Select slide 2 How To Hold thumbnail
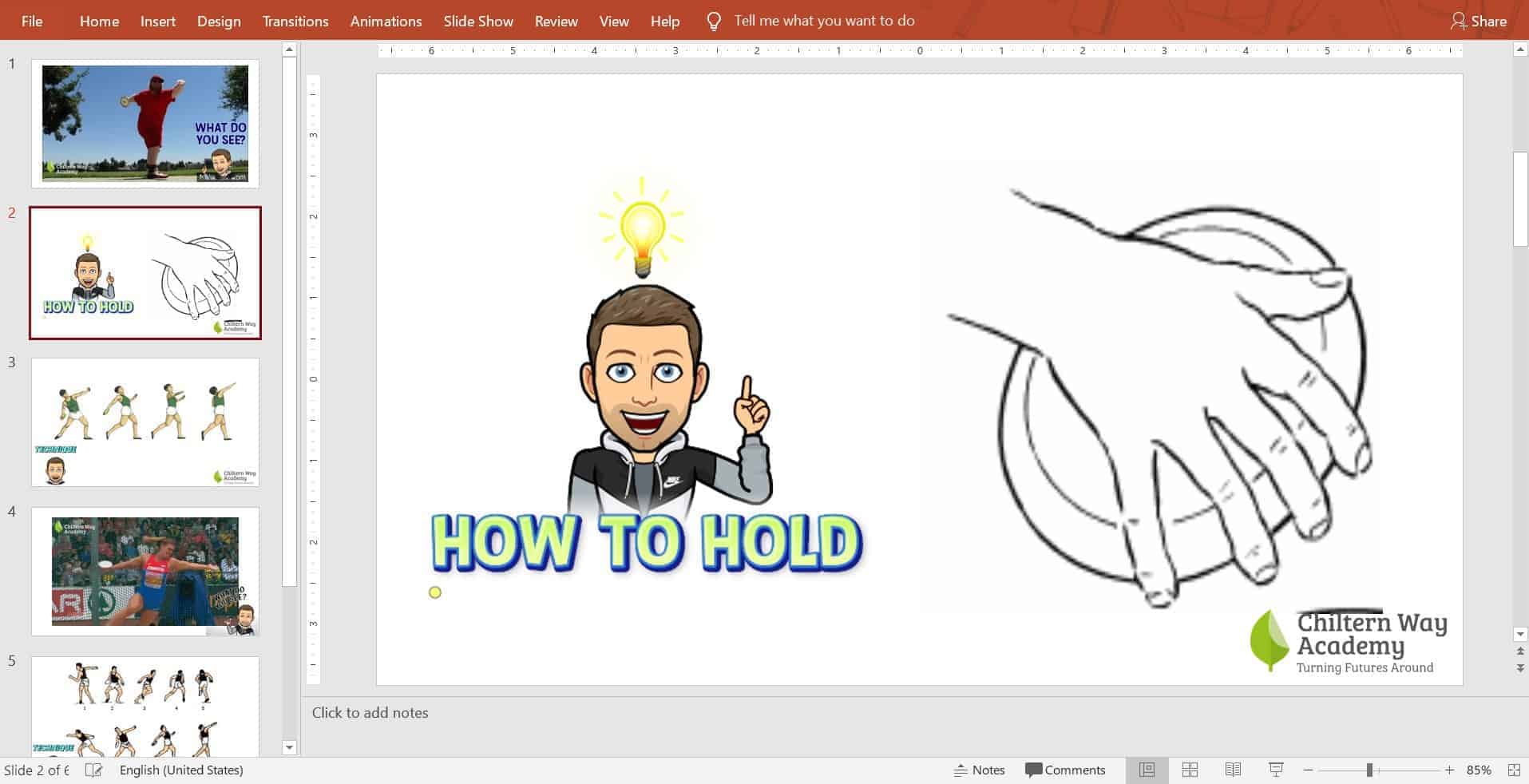Viewport: 1529px width, 784px height. click(x=145, y=273)
